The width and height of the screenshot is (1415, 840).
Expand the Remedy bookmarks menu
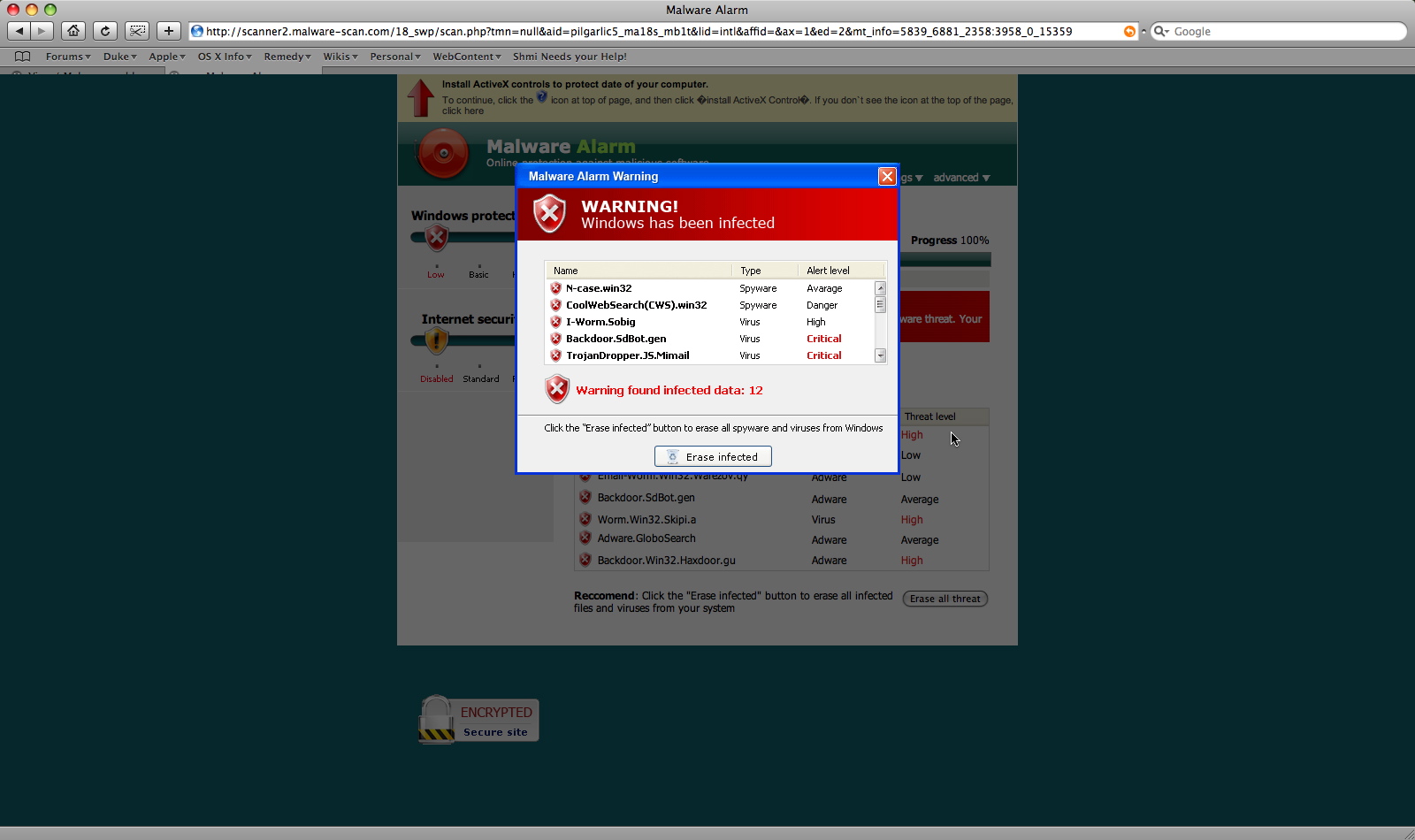point(287,57)
